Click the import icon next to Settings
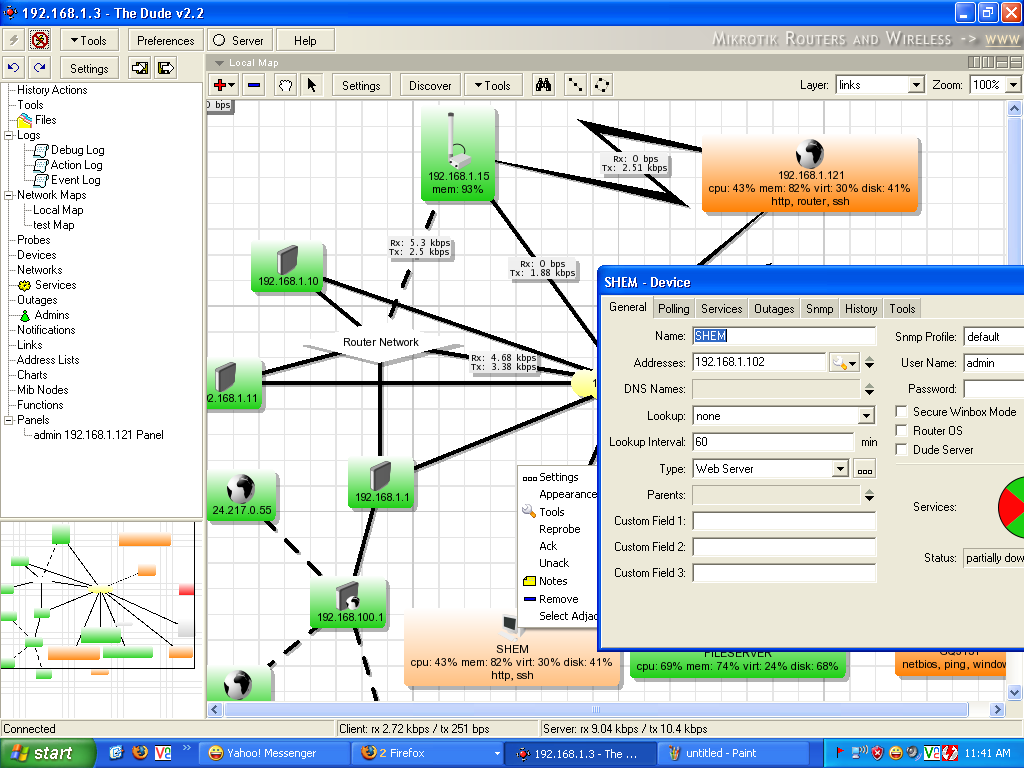 click(x=139, y=68)
